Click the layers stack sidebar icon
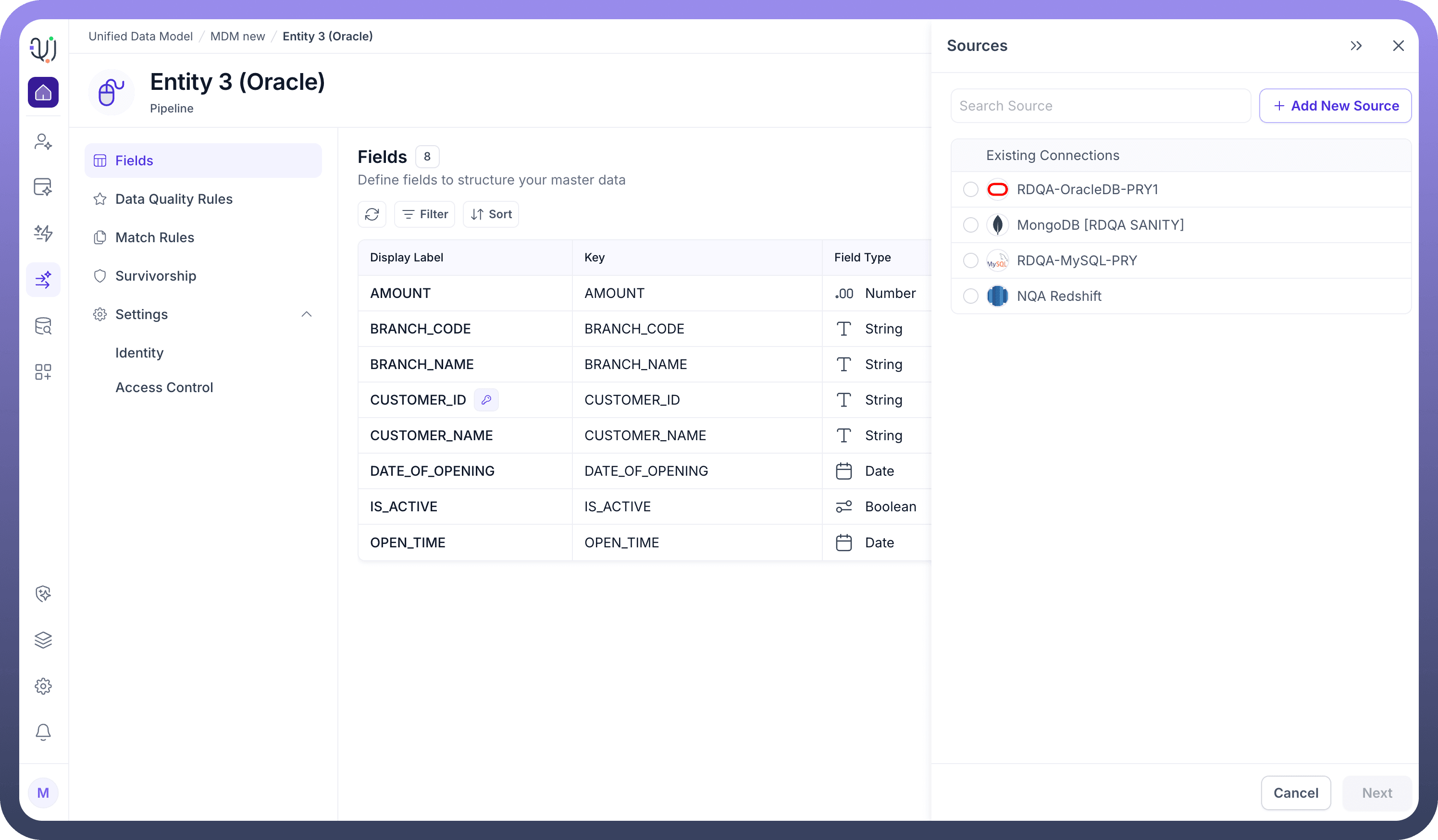Viewport: 1438px width, 840px height. [43, 640]
